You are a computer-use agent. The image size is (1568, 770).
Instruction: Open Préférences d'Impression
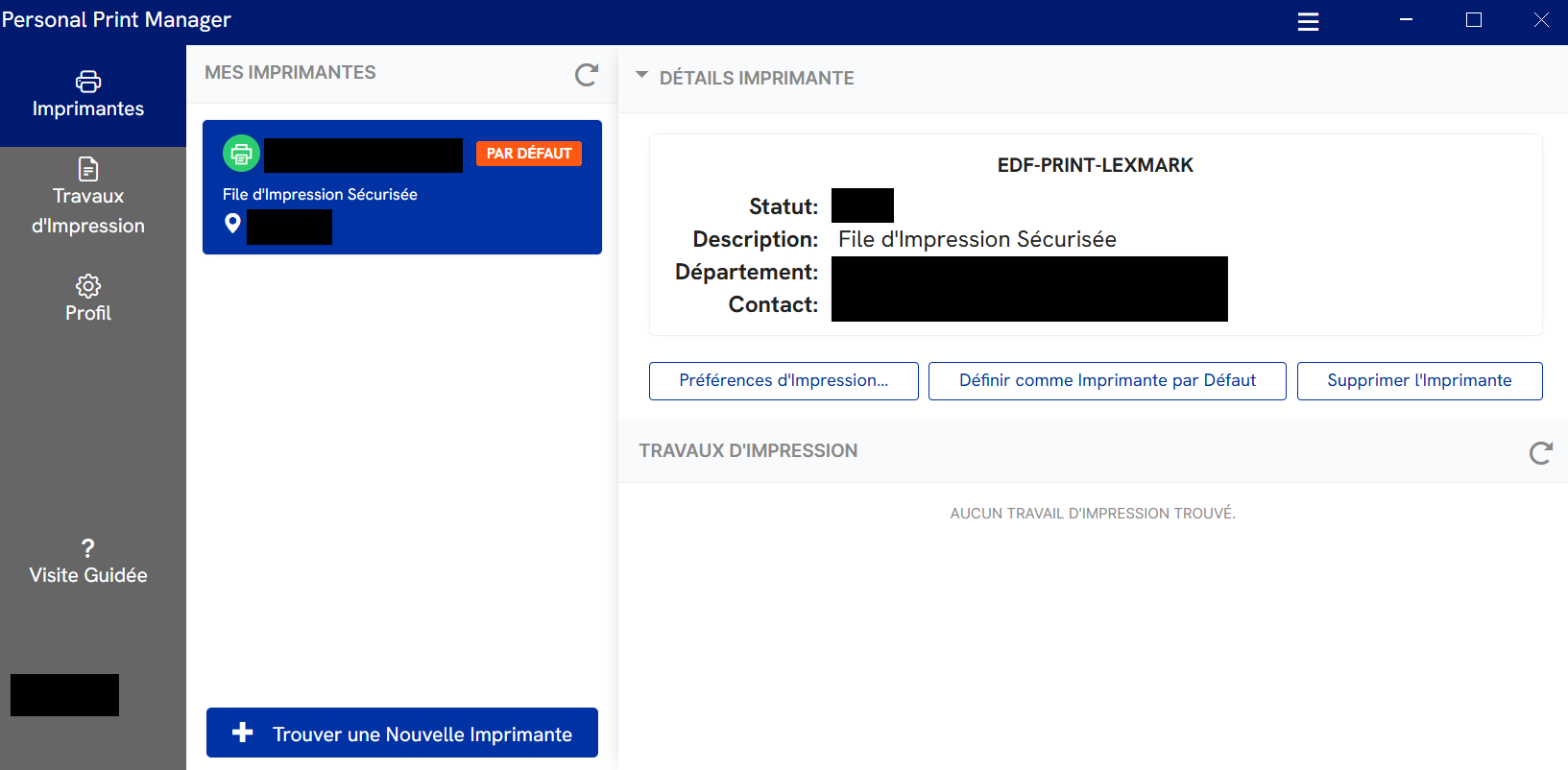tap(784, 381)
